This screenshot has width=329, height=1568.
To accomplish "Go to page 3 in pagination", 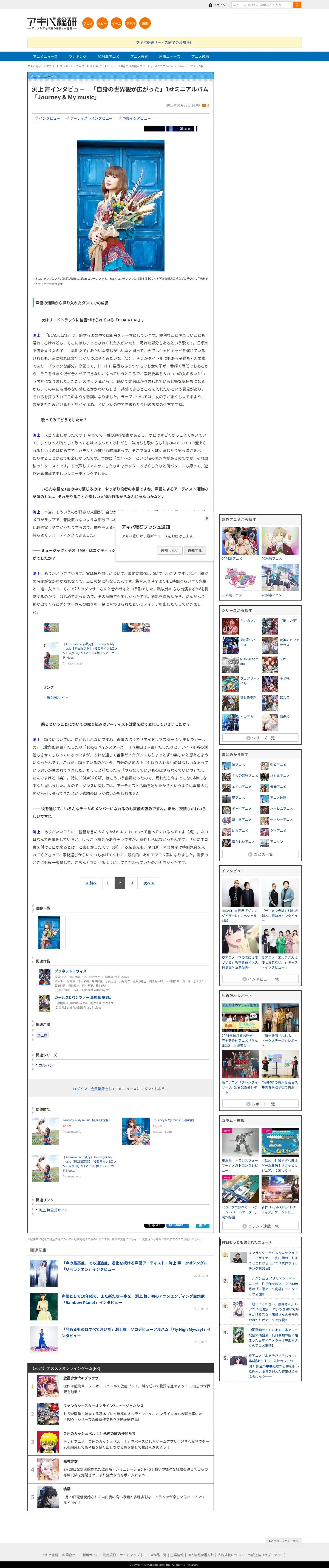I will (x=132, y=883).
